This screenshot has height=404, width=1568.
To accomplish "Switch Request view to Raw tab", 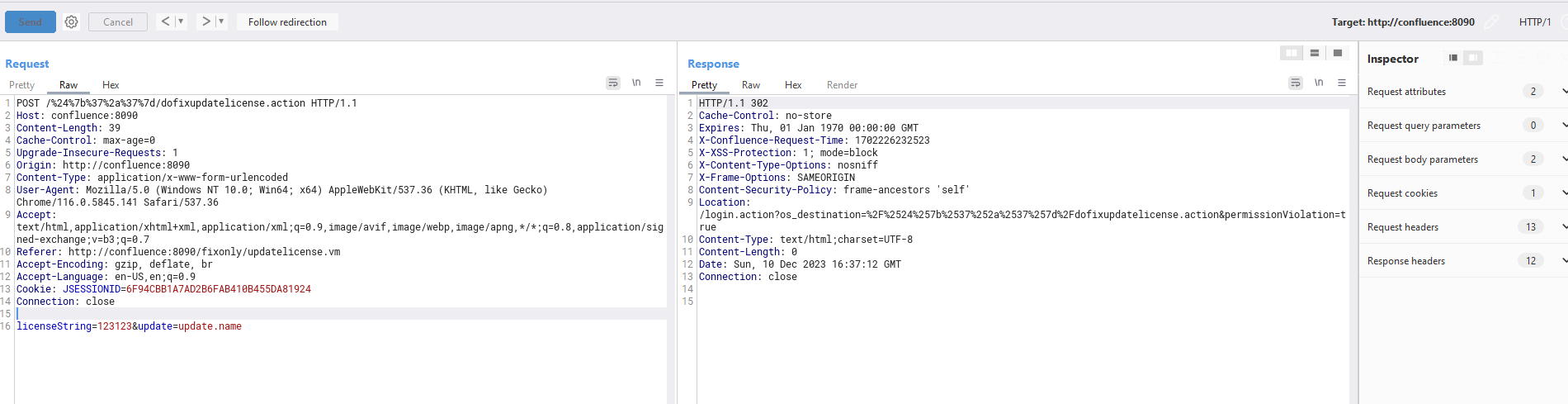I will (68, 85).
